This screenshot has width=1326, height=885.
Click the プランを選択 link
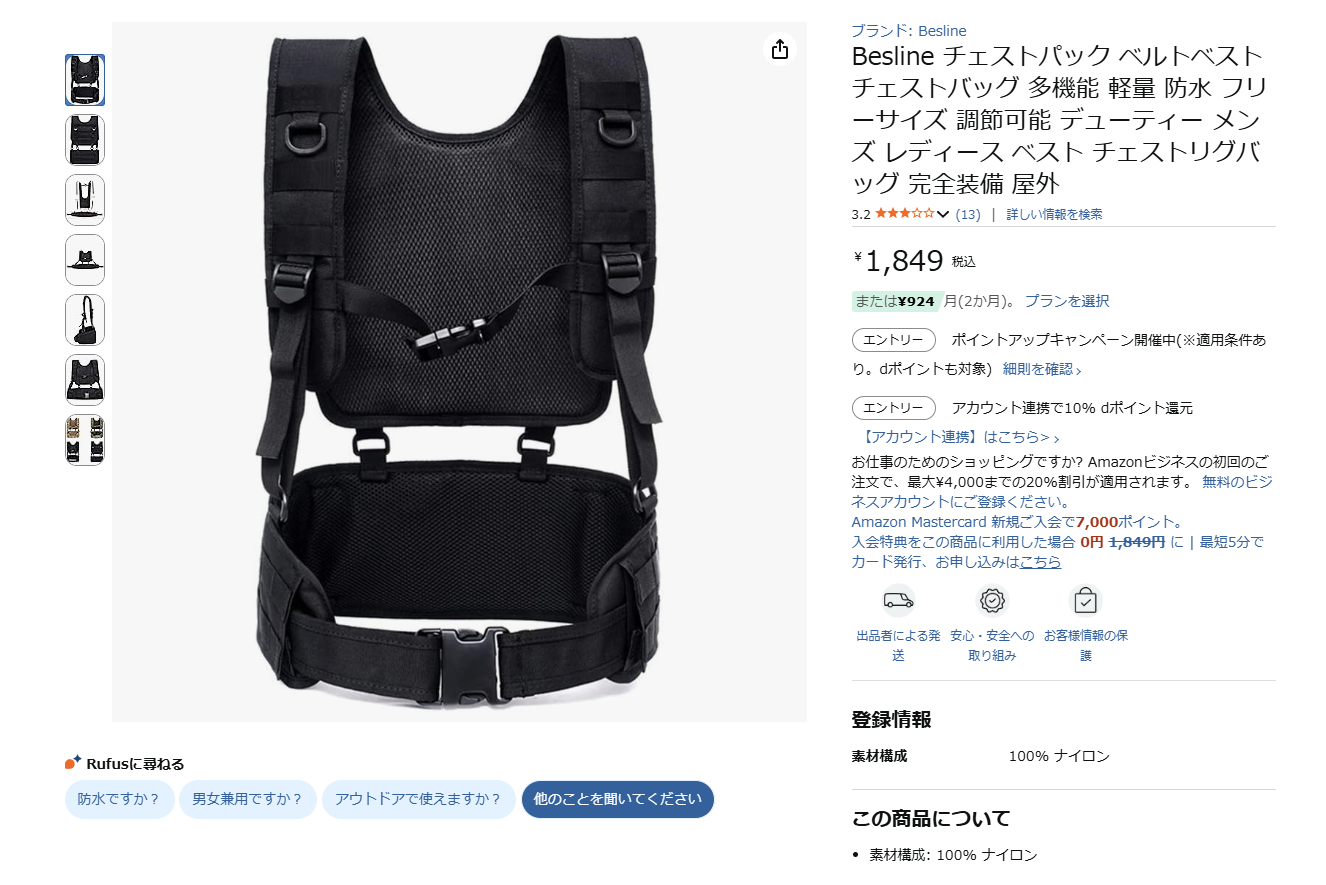point(1067,301)
